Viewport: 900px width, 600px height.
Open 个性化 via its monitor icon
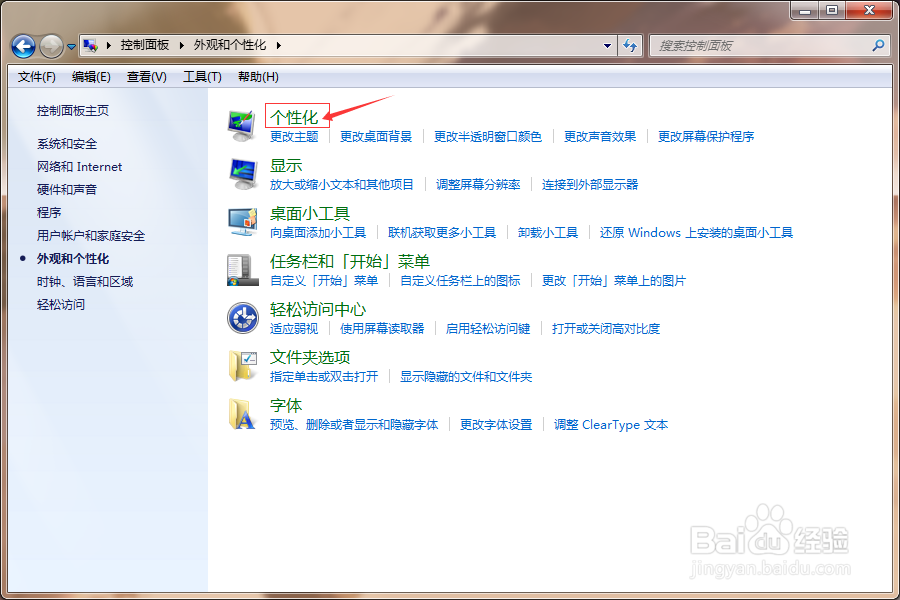pos(241,123)
